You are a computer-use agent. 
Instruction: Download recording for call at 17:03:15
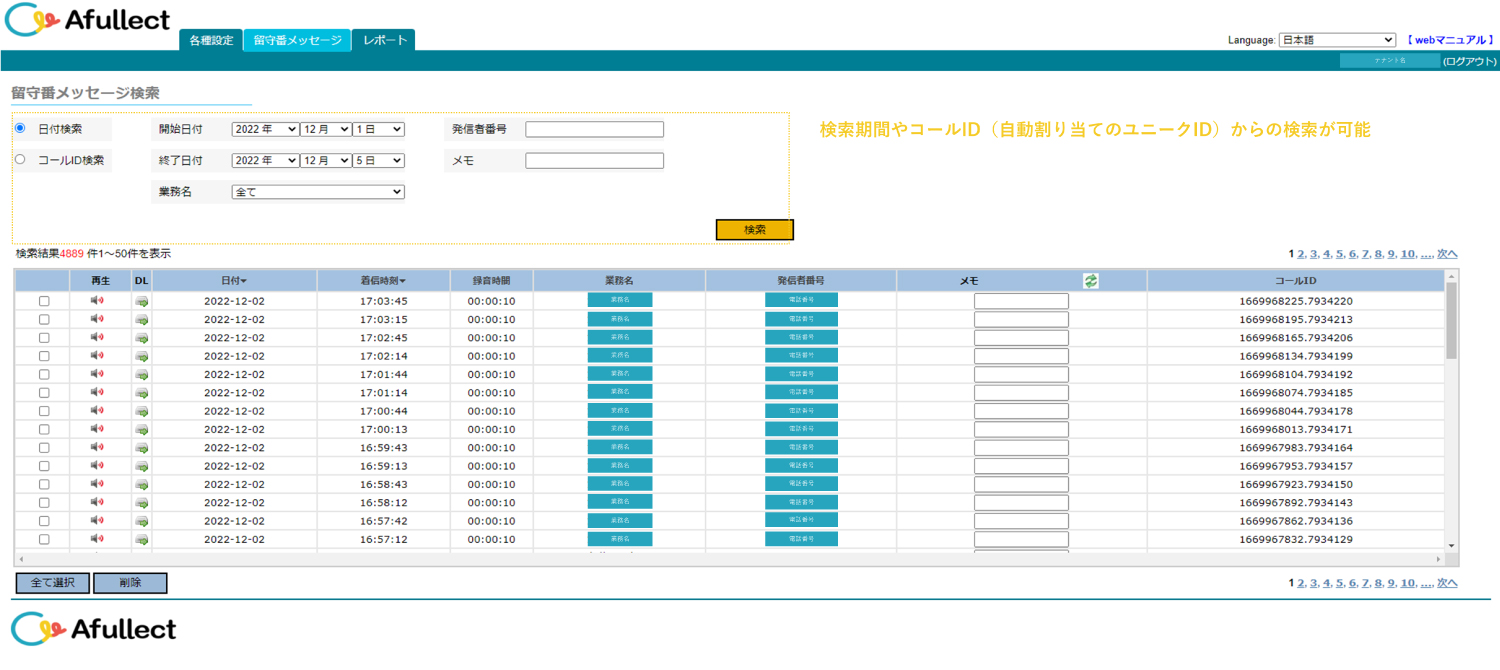click(142, 319)
